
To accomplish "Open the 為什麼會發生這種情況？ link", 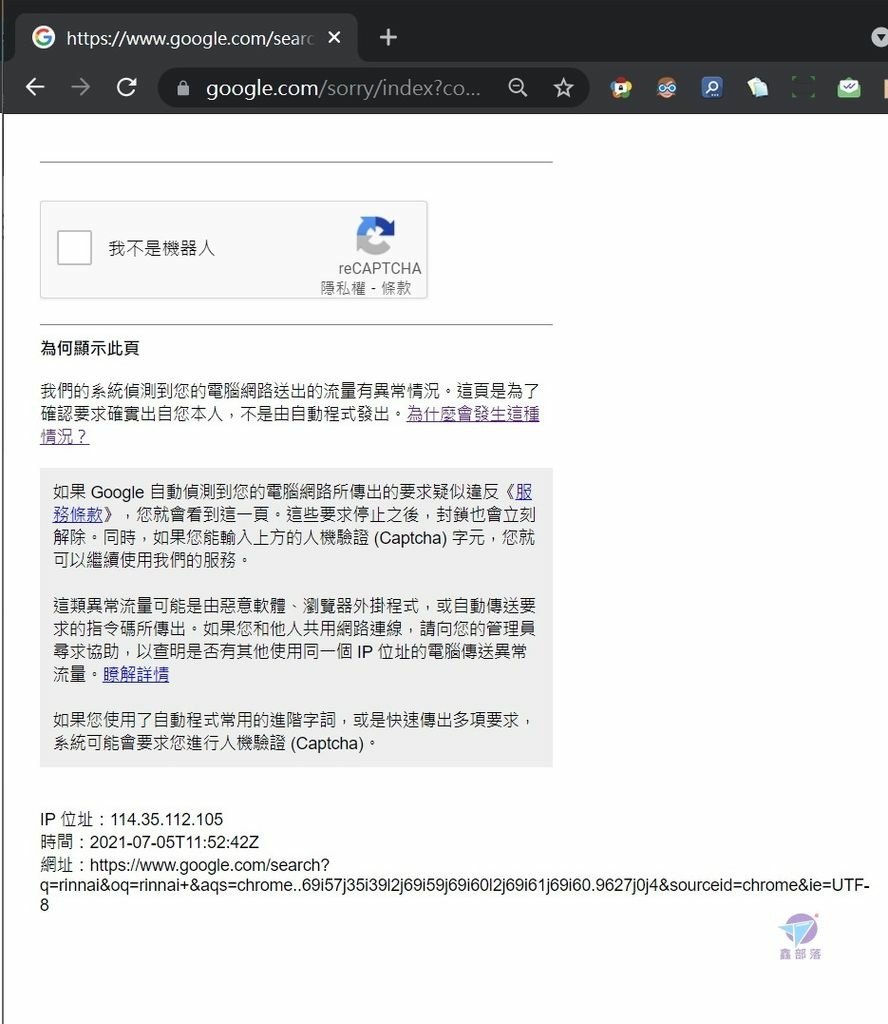I will [473, 414].
